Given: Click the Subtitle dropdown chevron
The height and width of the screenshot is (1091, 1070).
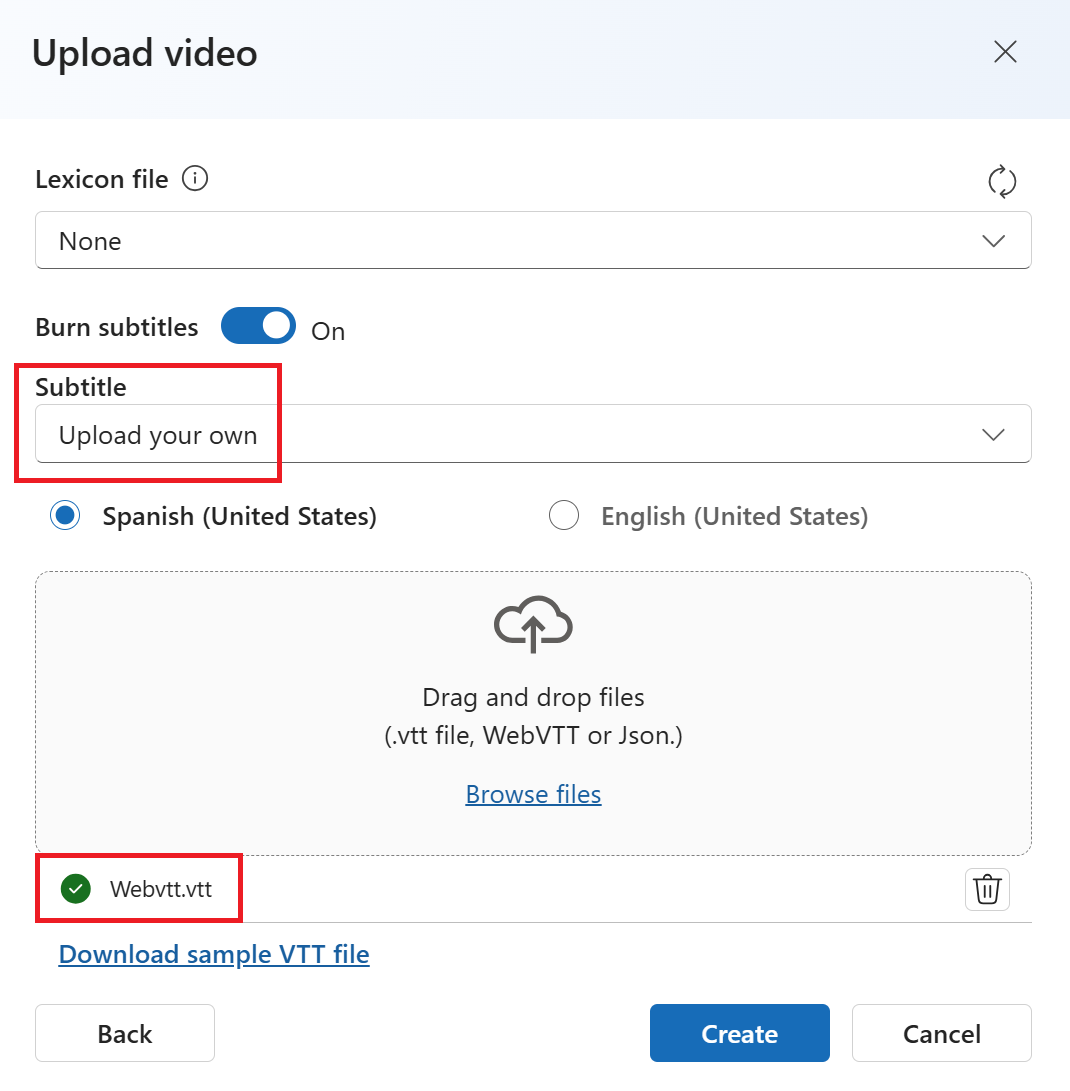Looking at the screenshot, I should click(993, 434).
